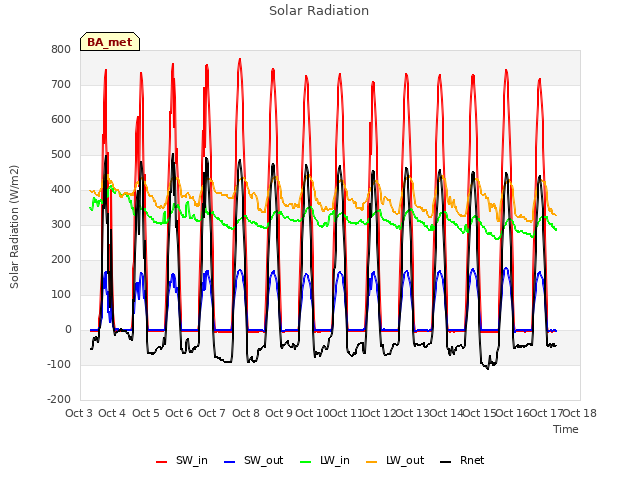The width and height of the screenshot is (640, 480).
Task: Click the LW_out legend label
Action: [405, 460]
